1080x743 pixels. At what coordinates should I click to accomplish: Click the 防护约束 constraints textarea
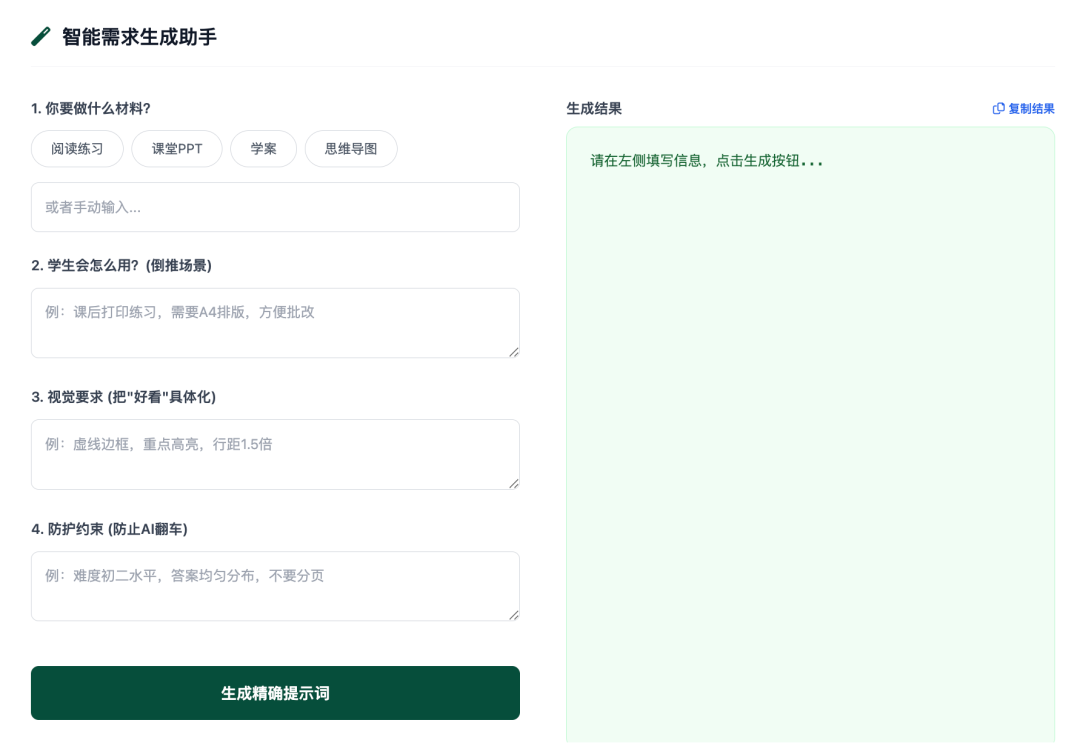click(275, 586)
